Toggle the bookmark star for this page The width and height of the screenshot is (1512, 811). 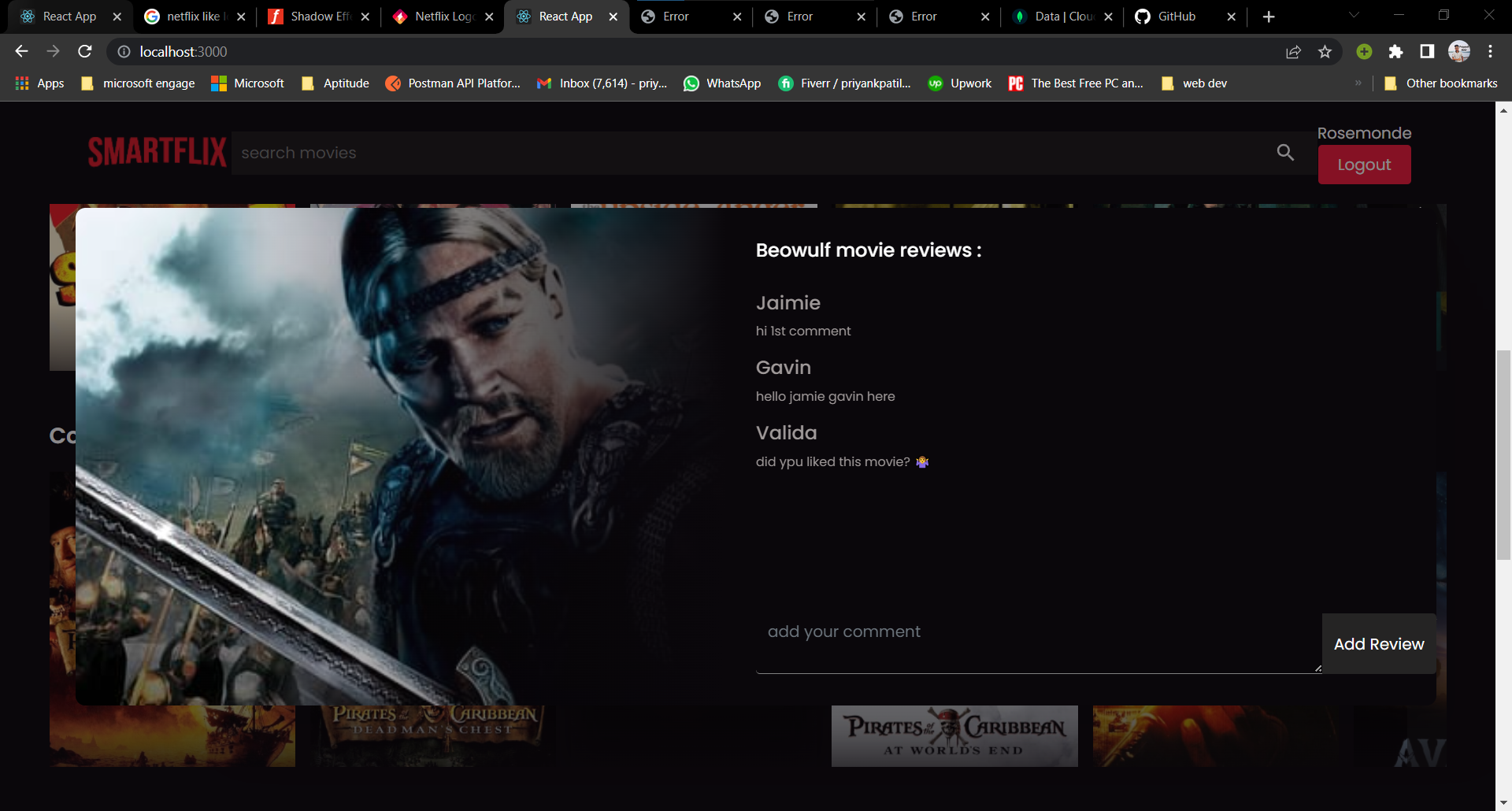pyautogui.click(x=1325, y=51)
